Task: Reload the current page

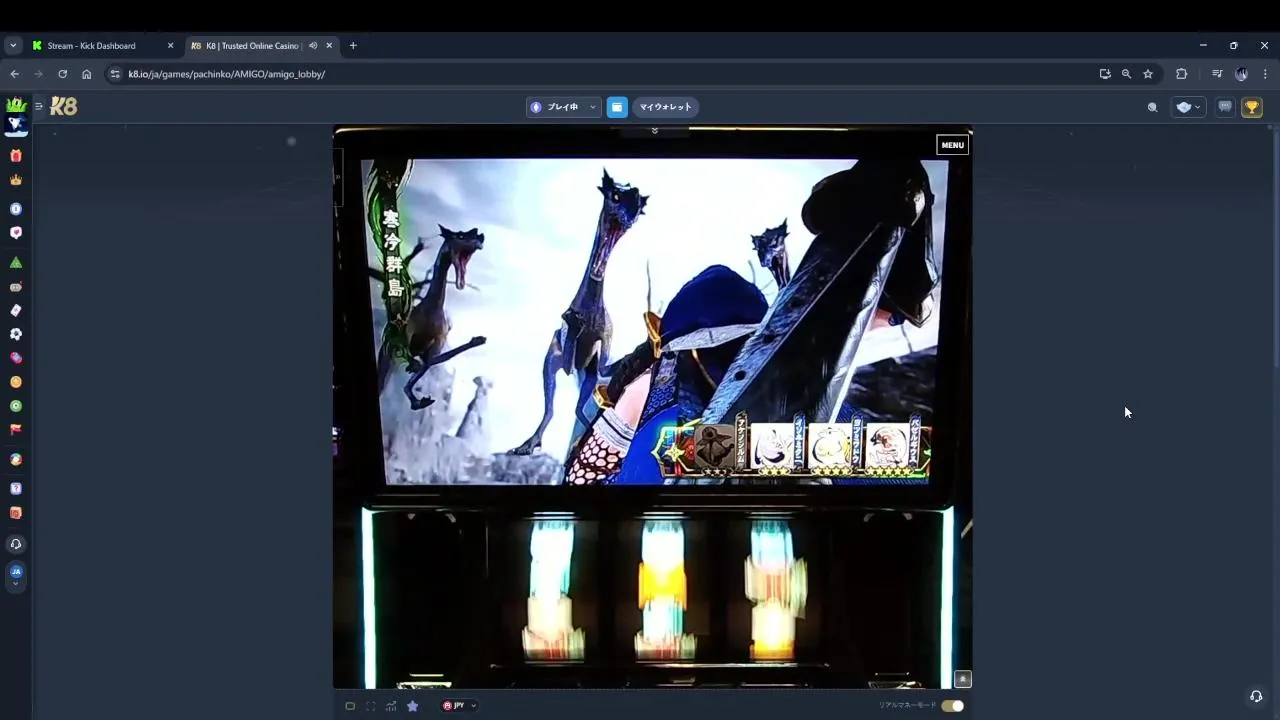Action: coord(62,74)
